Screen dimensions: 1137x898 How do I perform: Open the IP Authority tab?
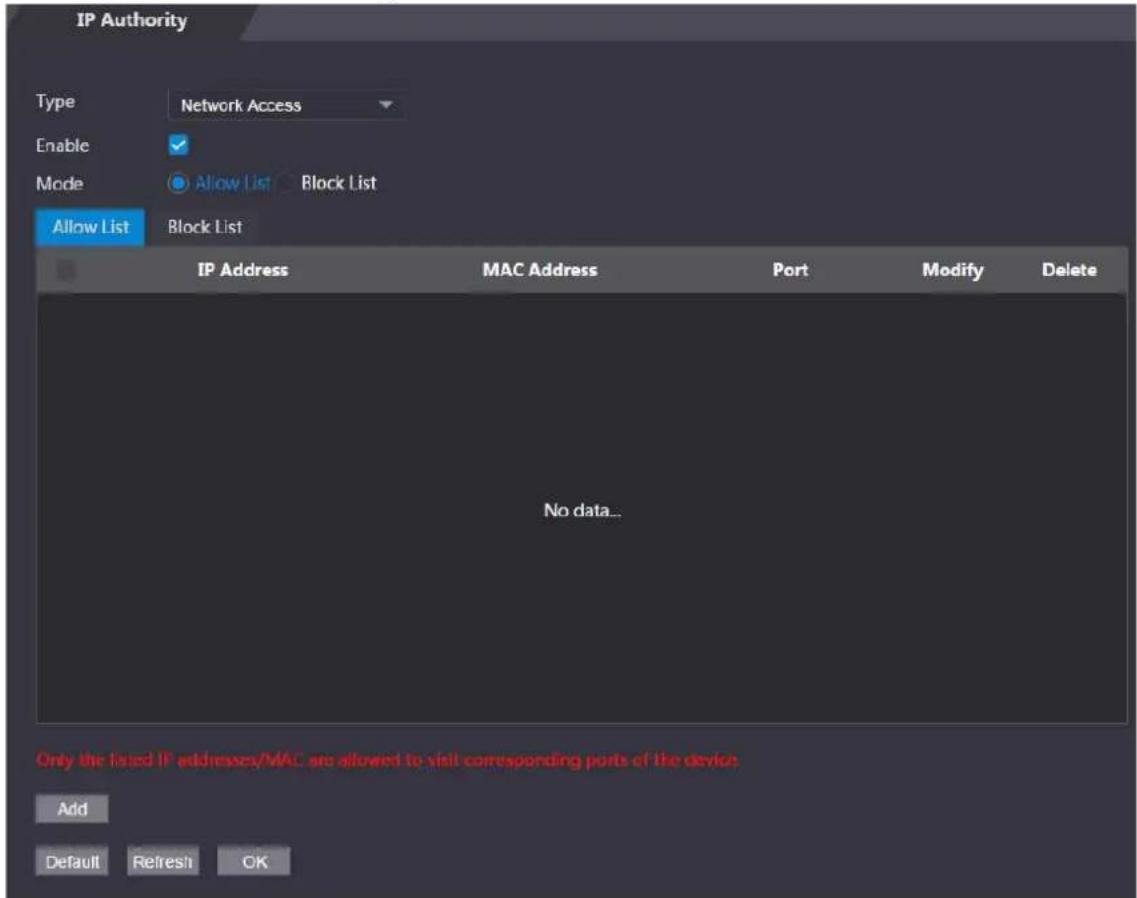pyautogui.click(x=132, y=20)
